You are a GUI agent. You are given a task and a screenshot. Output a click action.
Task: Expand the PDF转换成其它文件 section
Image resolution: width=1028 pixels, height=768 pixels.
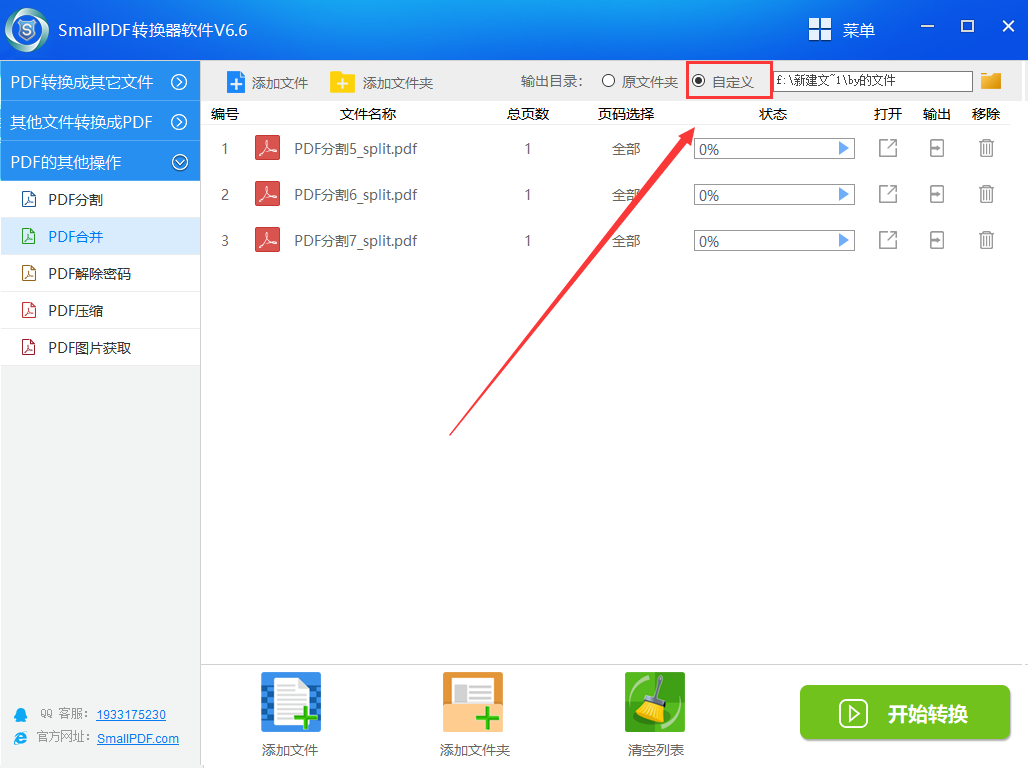click(100, 81)
